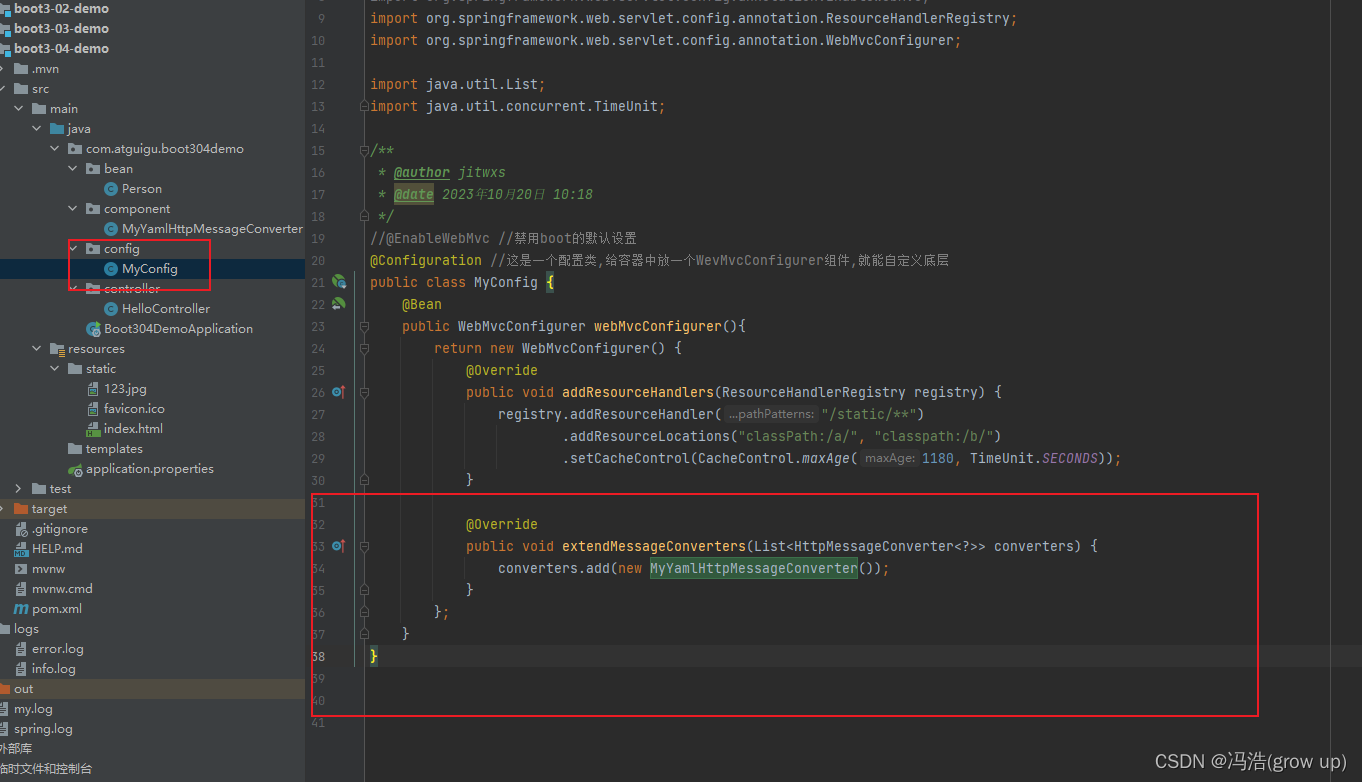This screenshot has height=782, width=1362.
Task: Click the @Configuration annotation
Action: coord(426,260)
